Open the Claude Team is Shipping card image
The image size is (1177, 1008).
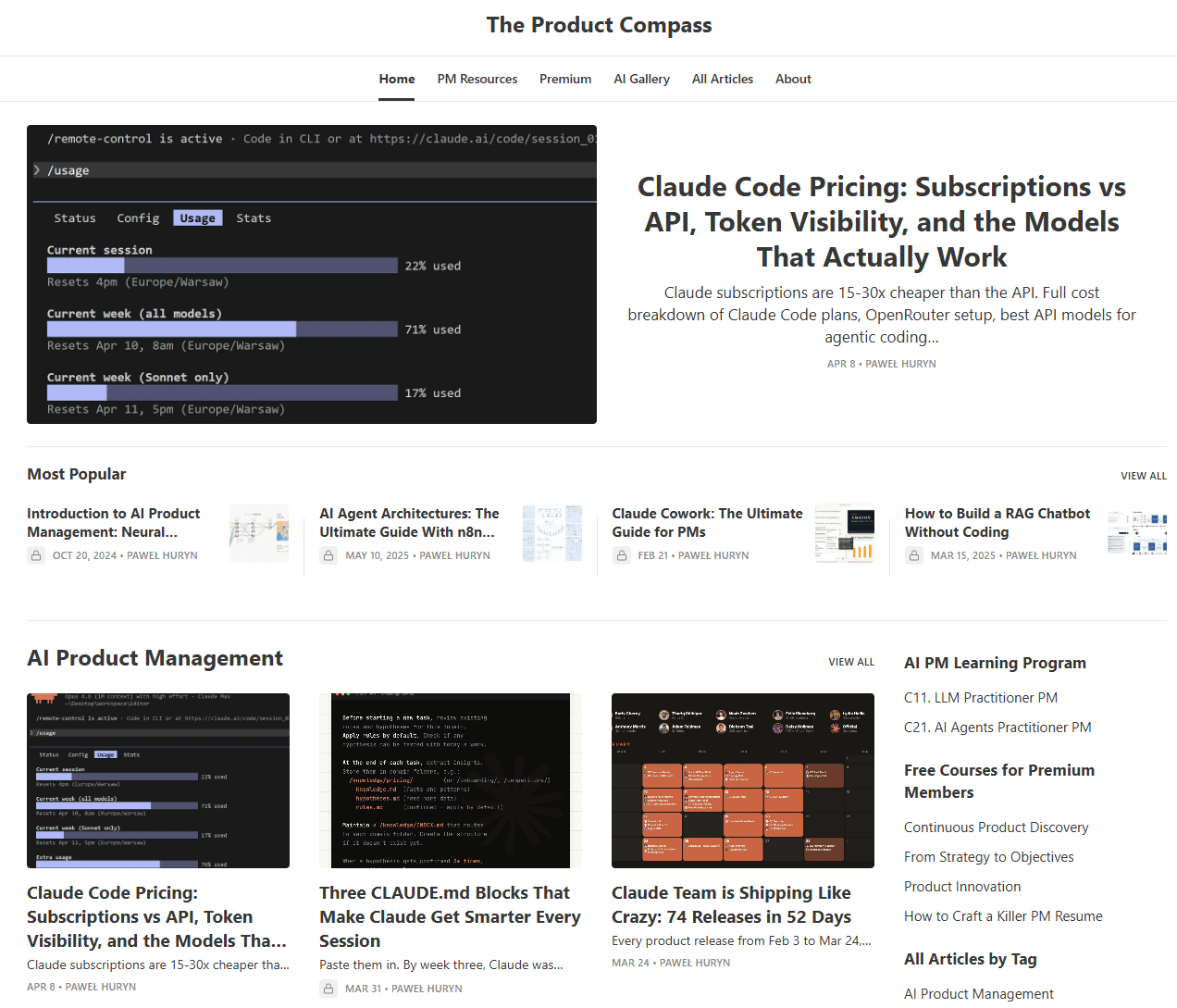click(743, 780)
